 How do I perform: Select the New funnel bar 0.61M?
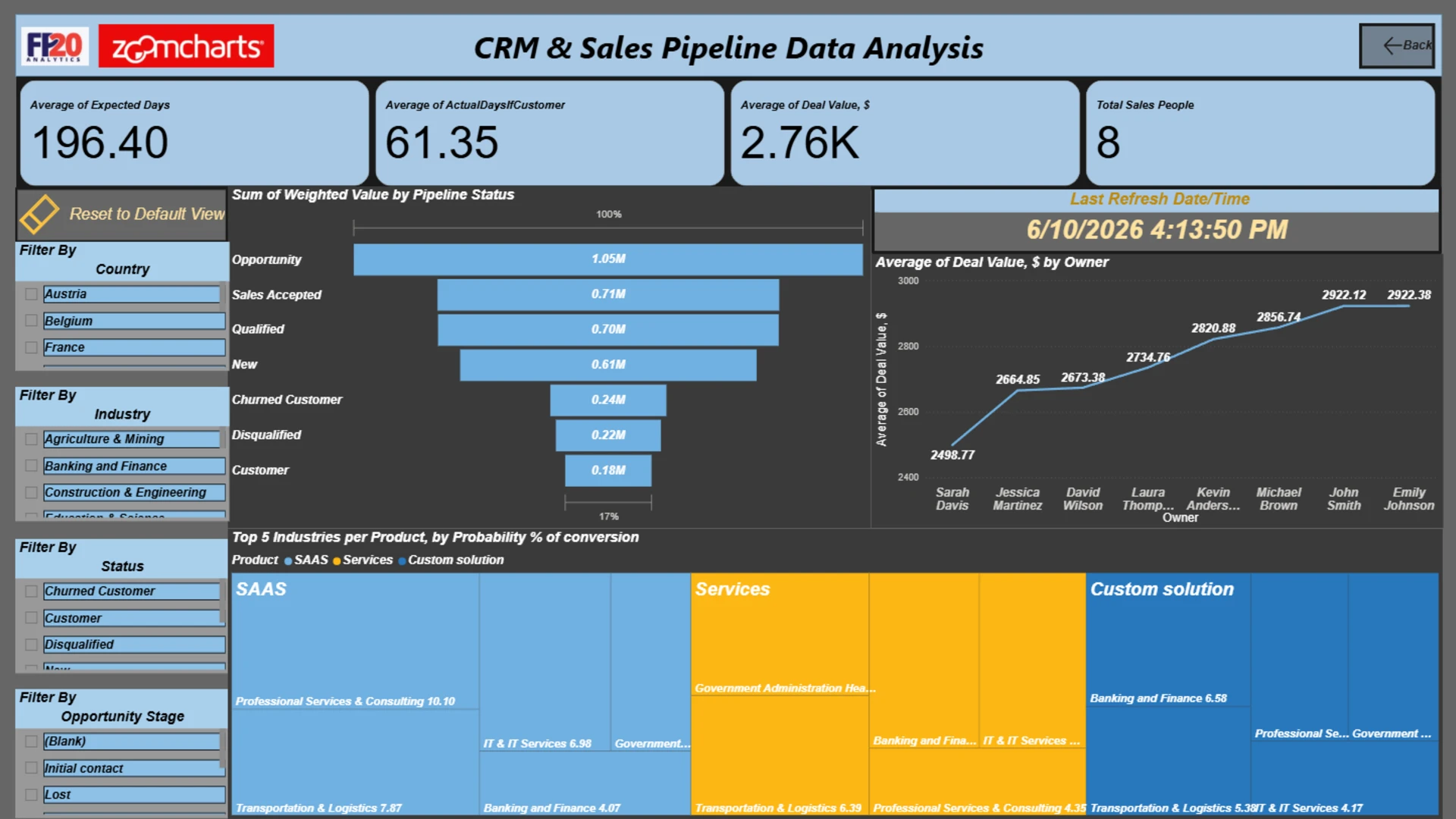(608, 365)
